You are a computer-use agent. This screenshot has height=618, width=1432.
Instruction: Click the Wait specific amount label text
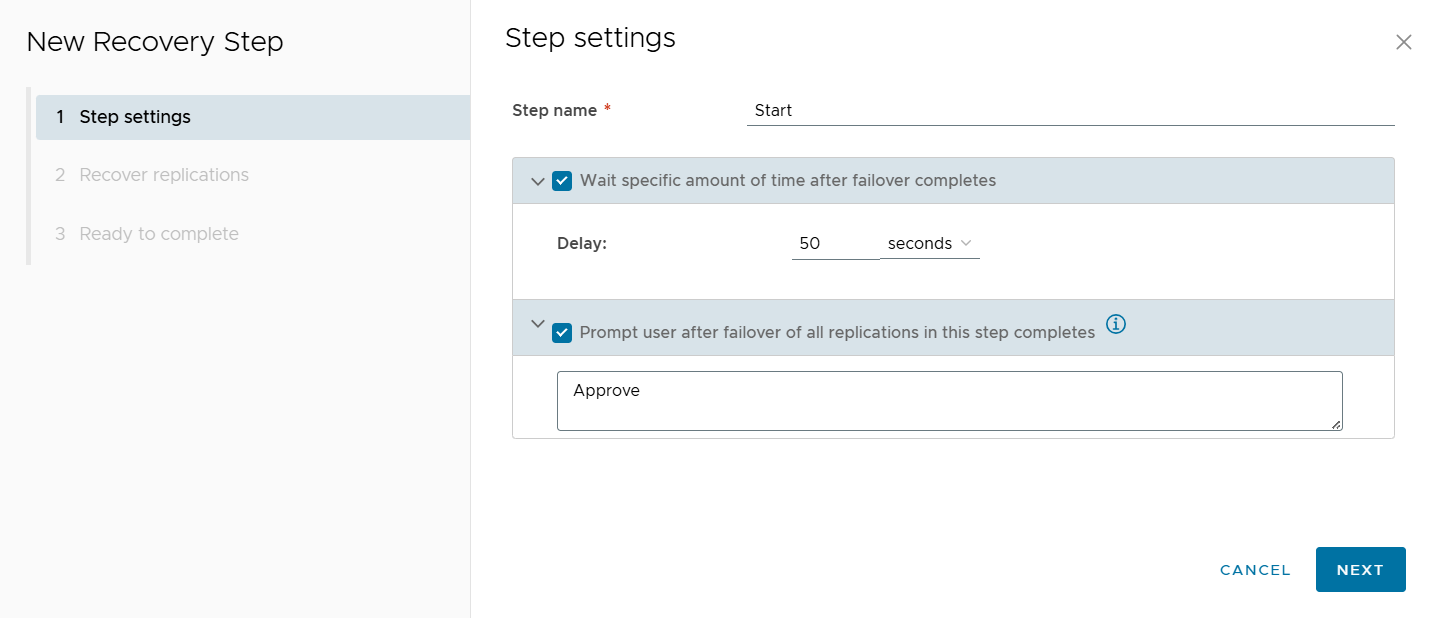click(x=787, y=181)
